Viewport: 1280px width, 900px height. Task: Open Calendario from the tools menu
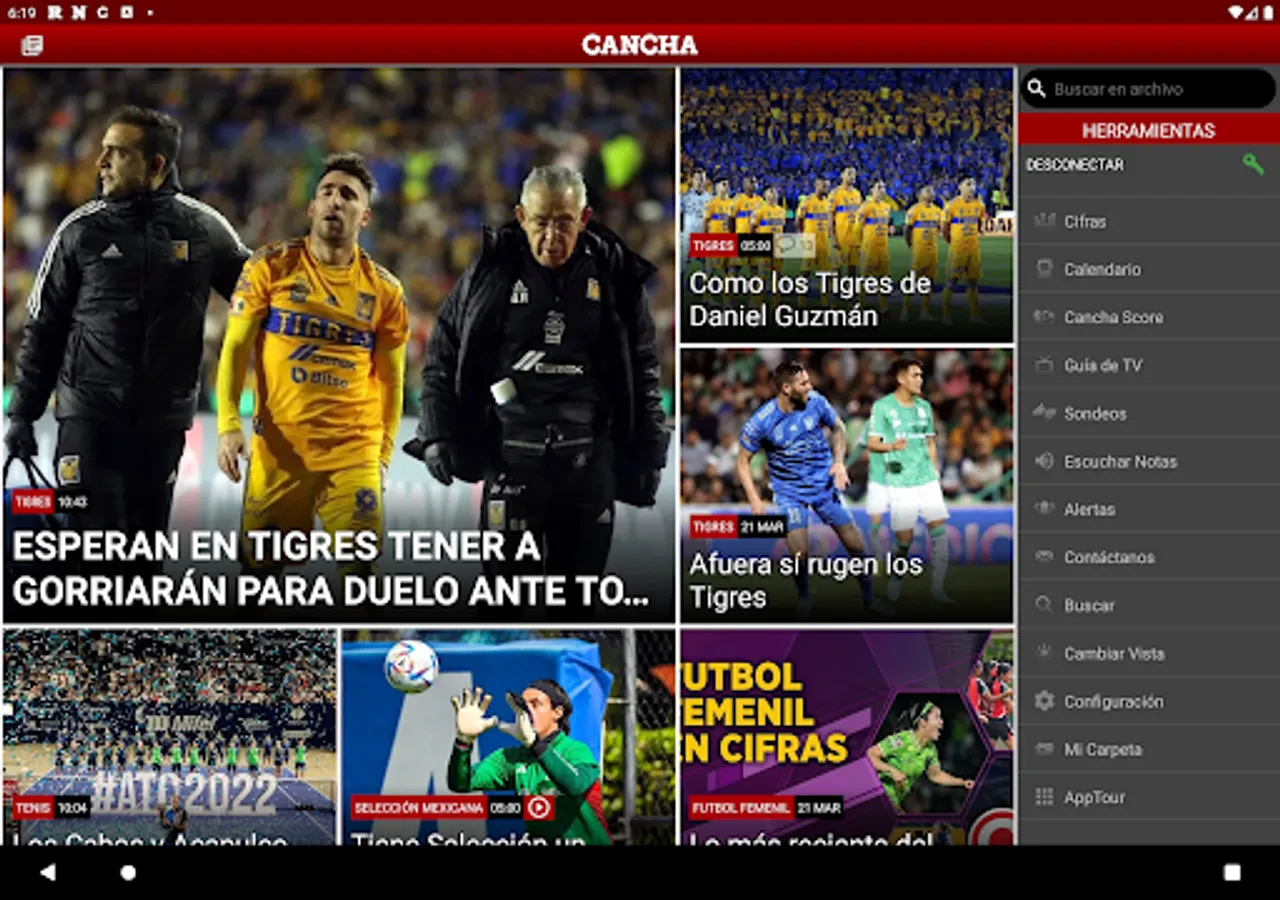click(x=1149, y=269)
